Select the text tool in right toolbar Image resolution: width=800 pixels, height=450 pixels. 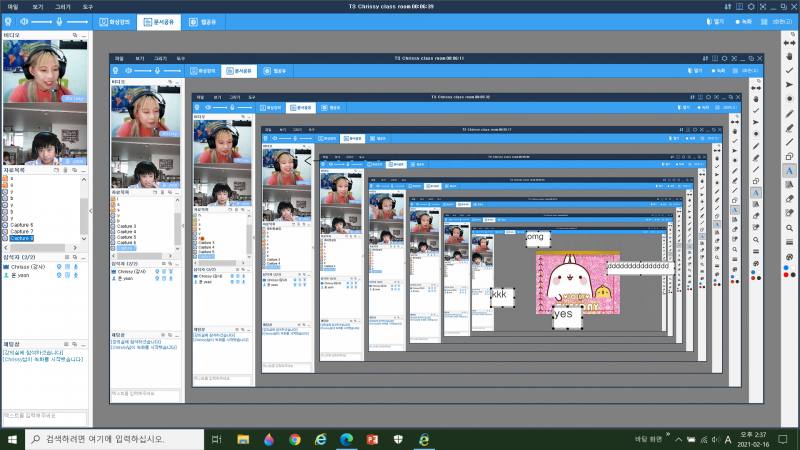tap(788, 171)
